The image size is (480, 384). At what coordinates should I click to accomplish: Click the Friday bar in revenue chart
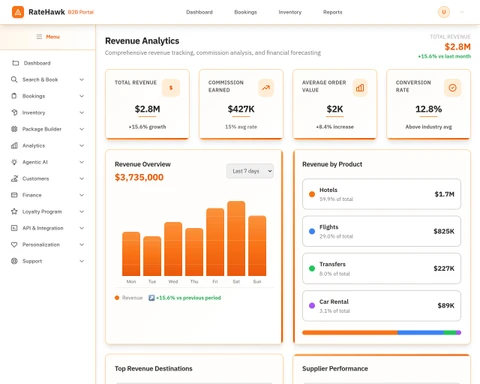coord(215,242)
